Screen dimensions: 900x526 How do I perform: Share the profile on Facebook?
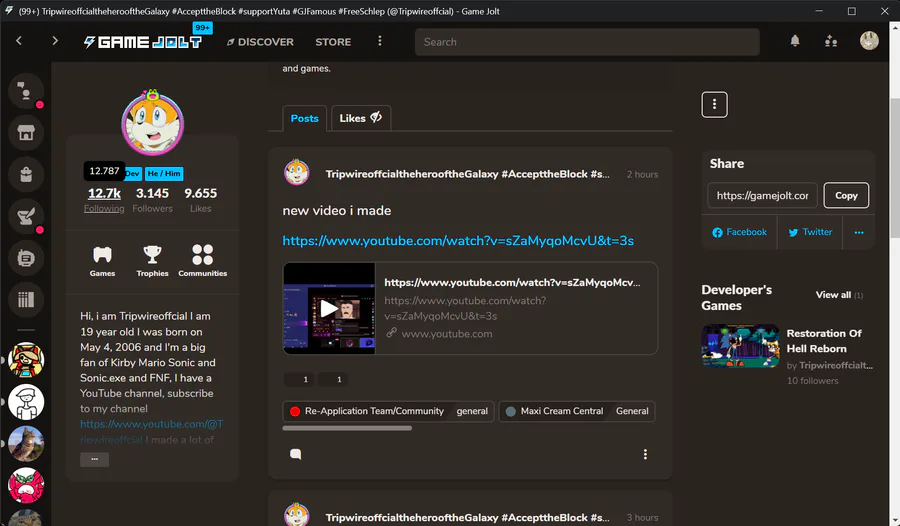tap(739, 232)
